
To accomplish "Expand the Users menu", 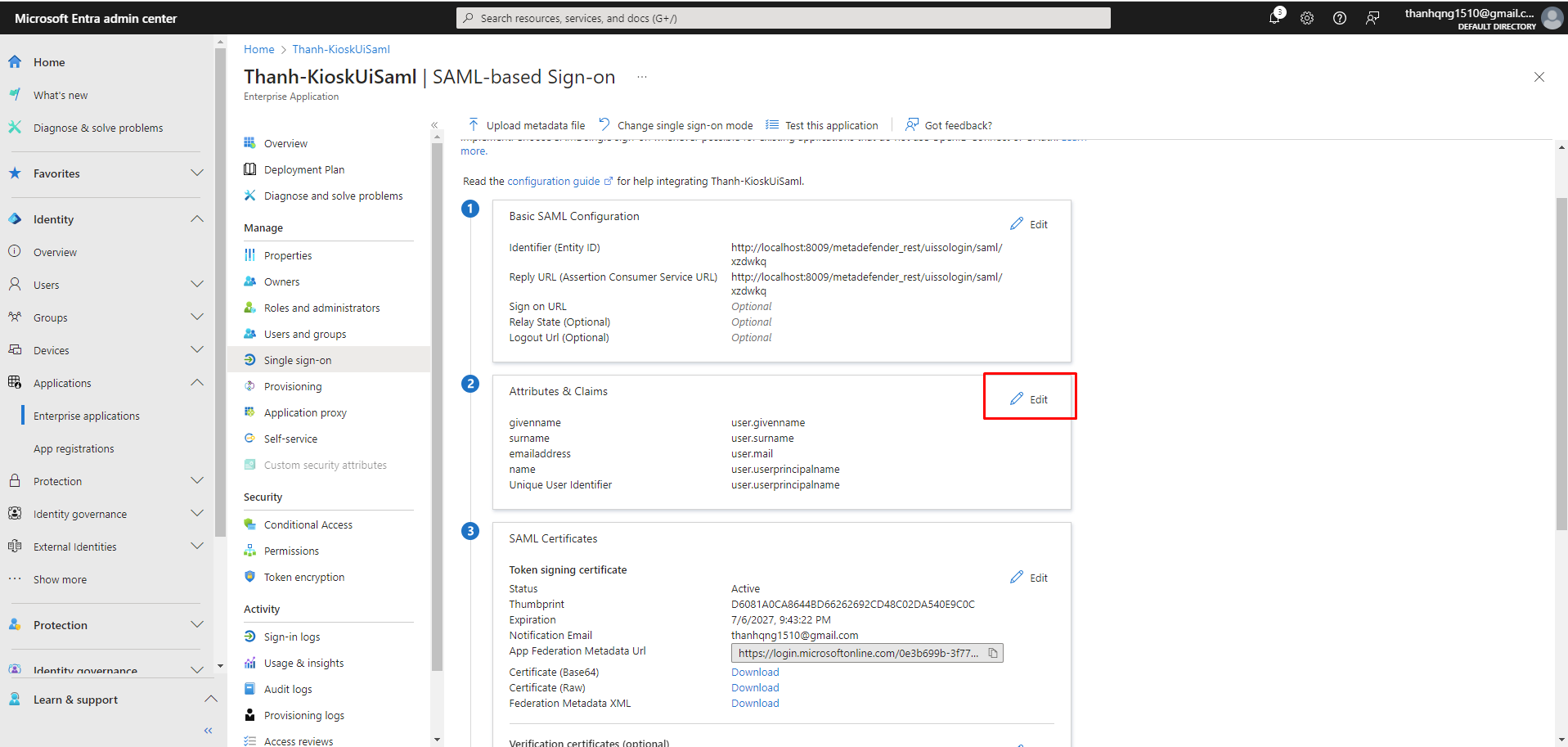I will coord(197,284).
